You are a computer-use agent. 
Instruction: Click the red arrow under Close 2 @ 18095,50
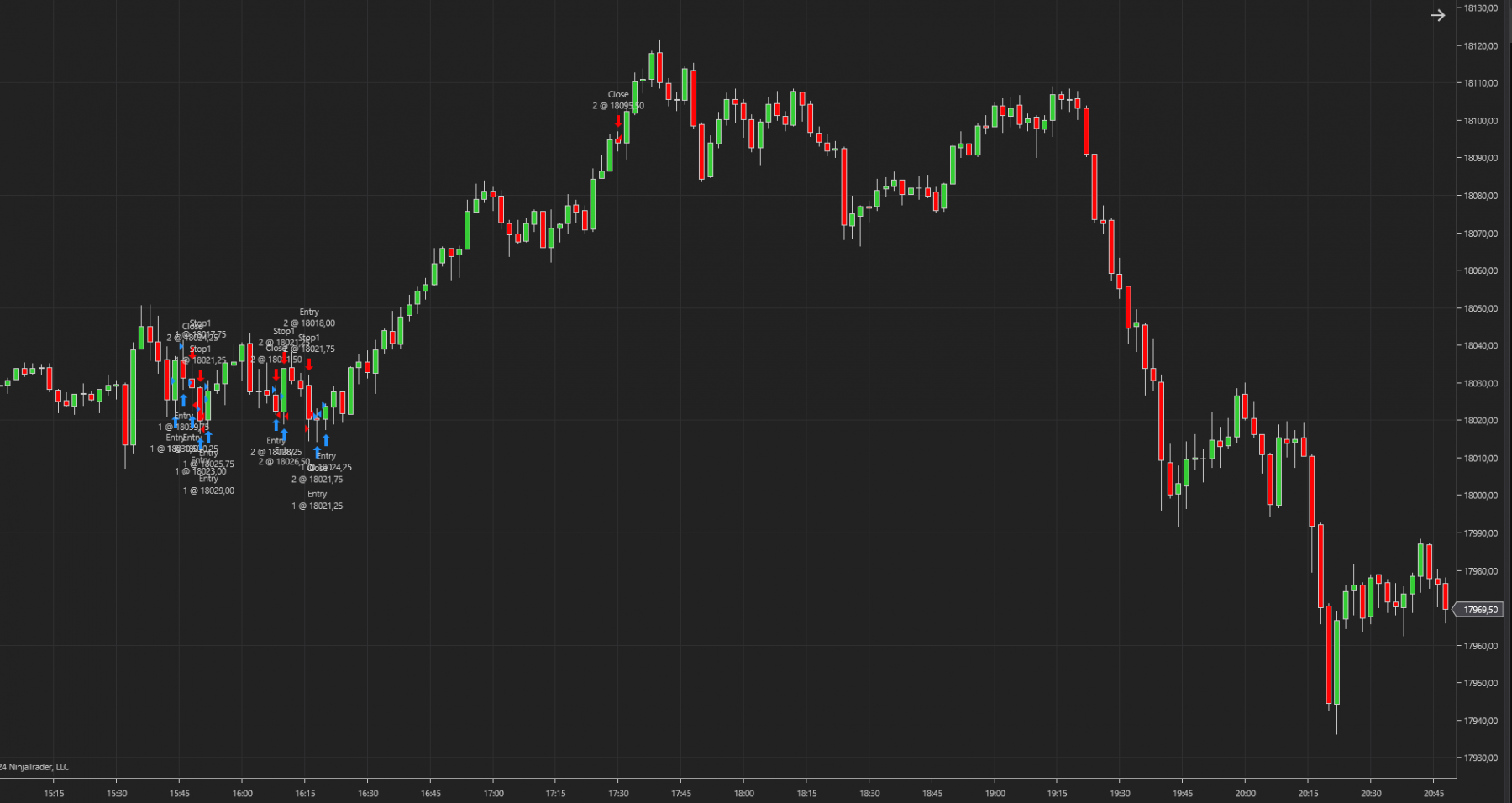click(x=618, y=122)
